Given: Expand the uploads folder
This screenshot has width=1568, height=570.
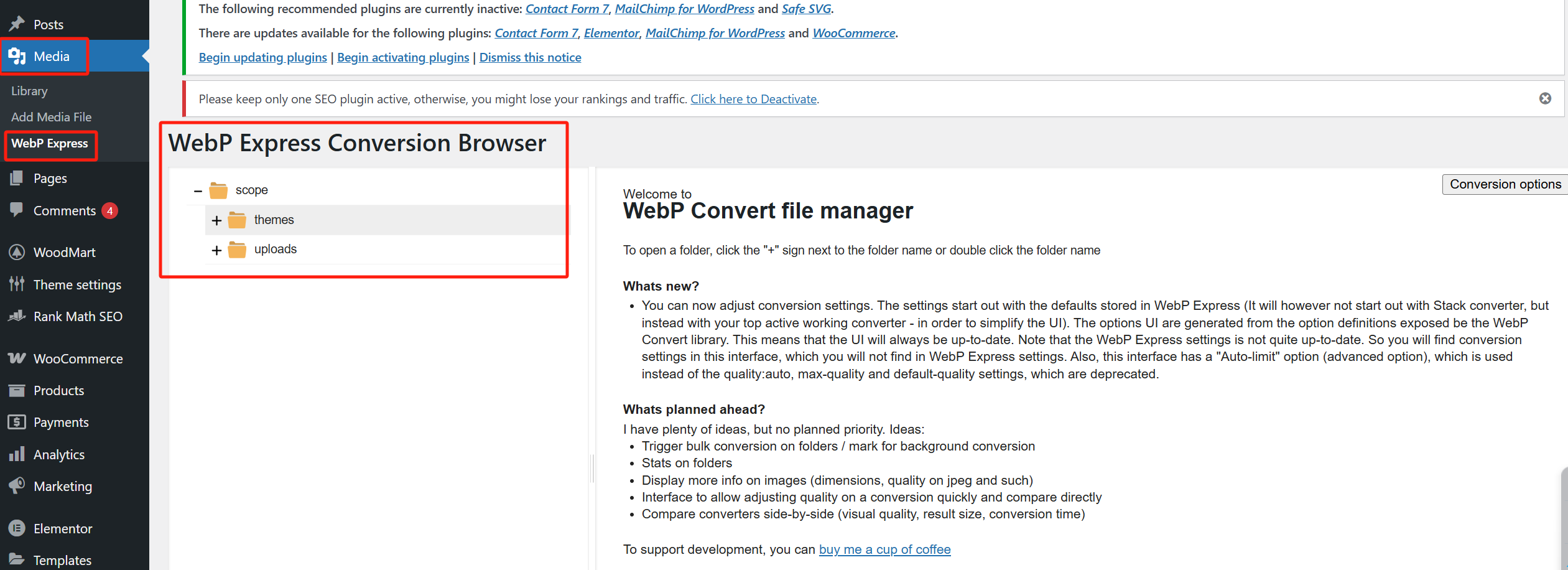Looking at the screenshot, I should 216,250.
